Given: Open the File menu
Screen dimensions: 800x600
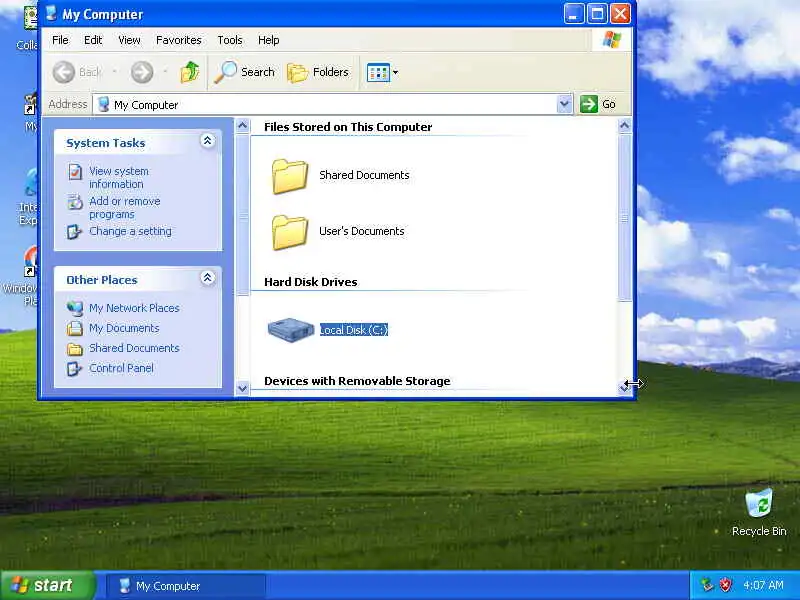Looking at the screenshot, I should coord(60,40).
